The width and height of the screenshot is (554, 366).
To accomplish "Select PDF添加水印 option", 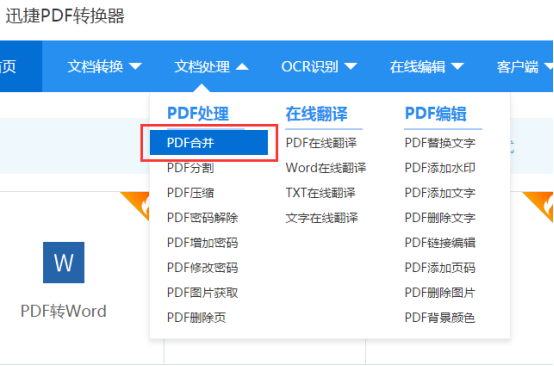I will 440,168.
